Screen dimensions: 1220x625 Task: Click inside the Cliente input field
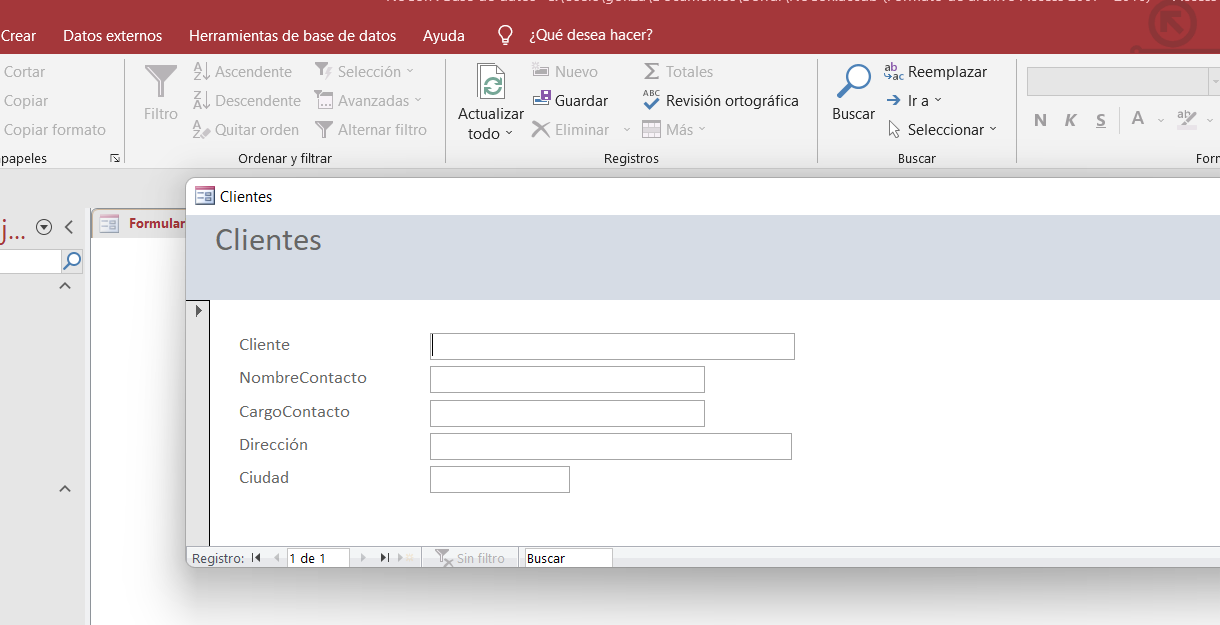click(610, 346)
